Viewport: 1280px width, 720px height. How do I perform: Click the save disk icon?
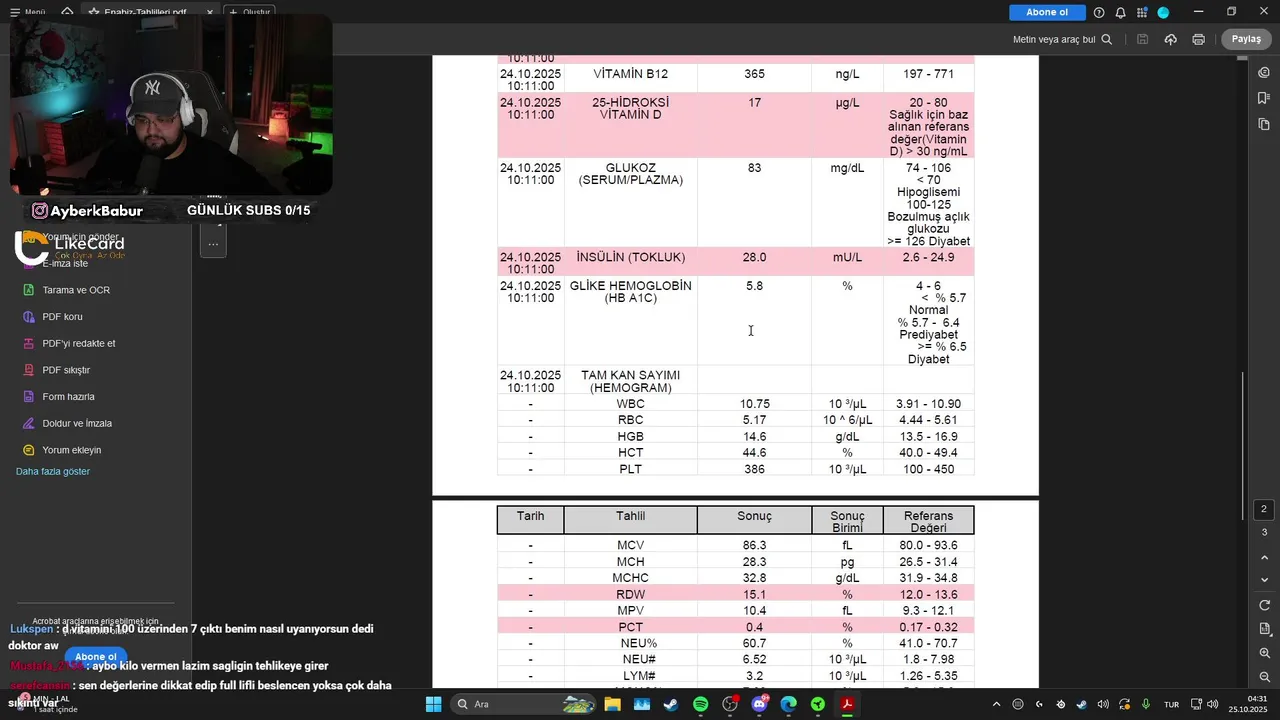(x=1142, y=39)
